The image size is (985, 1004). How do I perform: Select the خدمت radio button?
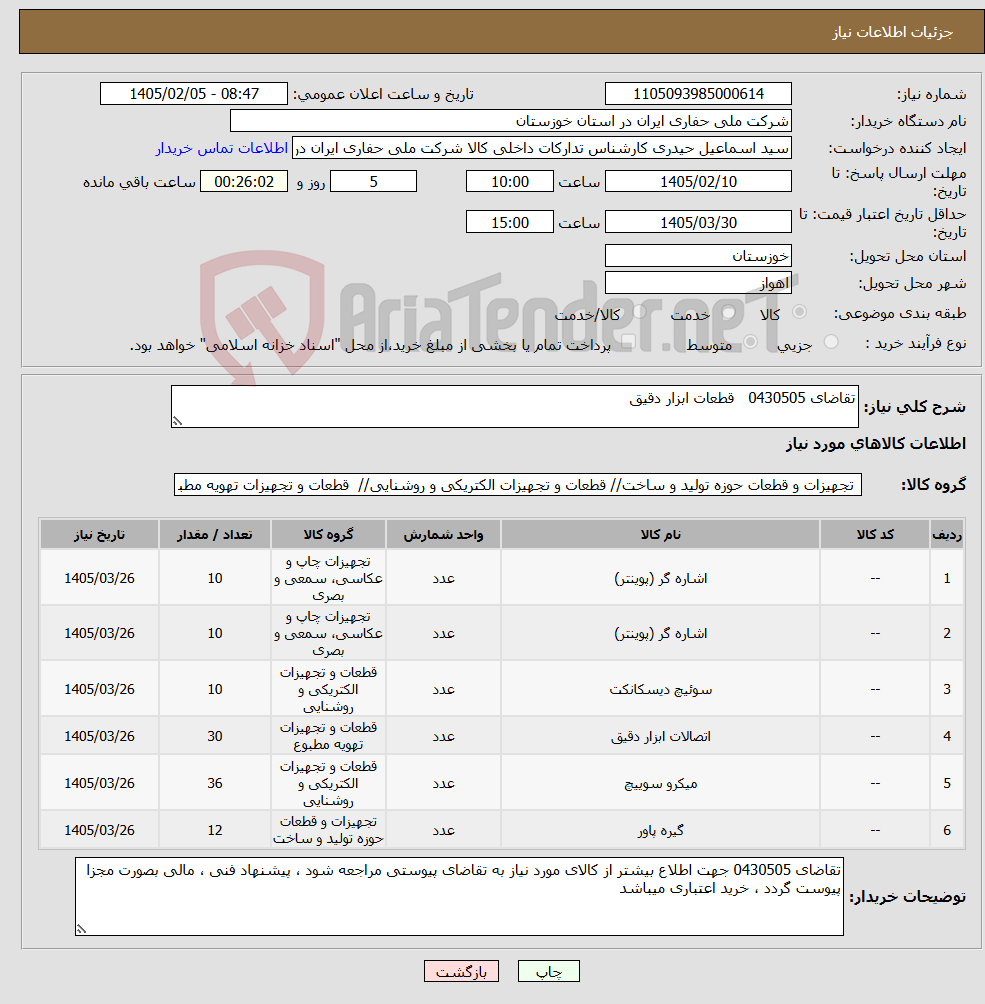click(x=728, y=312)
